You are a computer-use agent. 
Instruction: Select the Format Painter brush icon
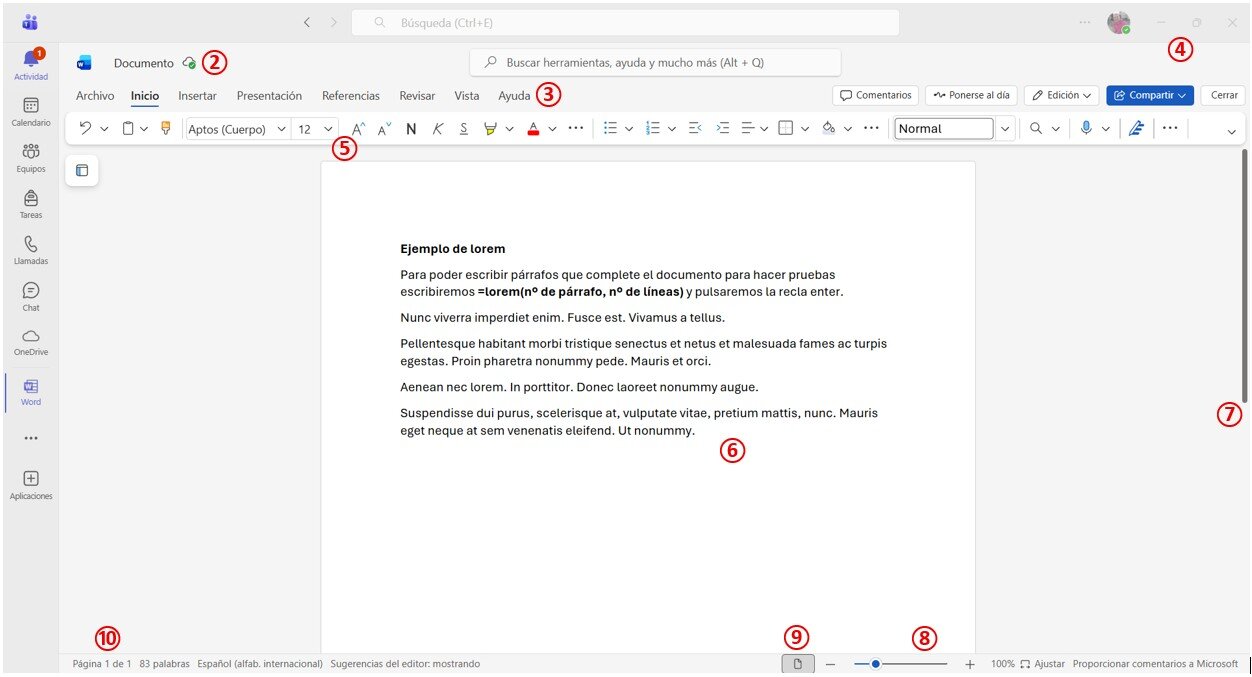click(165, 128)
